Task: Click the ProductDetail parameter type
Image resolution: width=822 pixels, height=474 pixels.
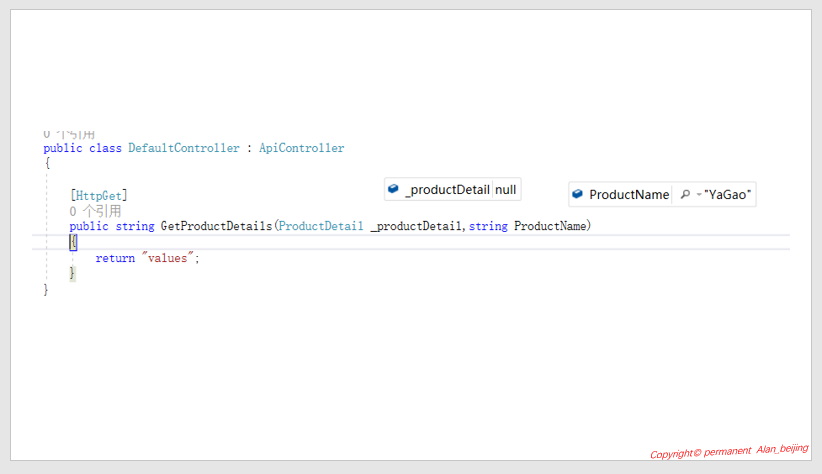Action: click(x=321, y=226)
